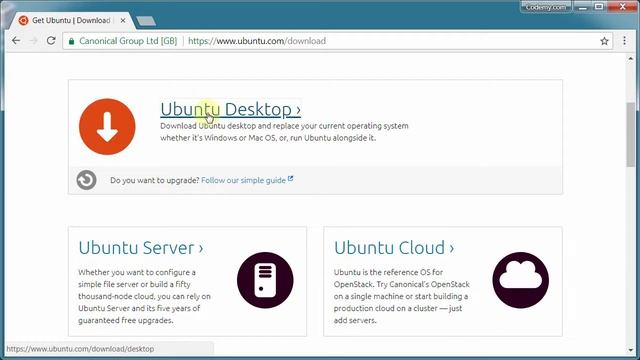Image resolution: width=640 pixels, height=360 pixels.
Task: Click the 'Do you want to upgrade?' text
Action: point(155,180)
